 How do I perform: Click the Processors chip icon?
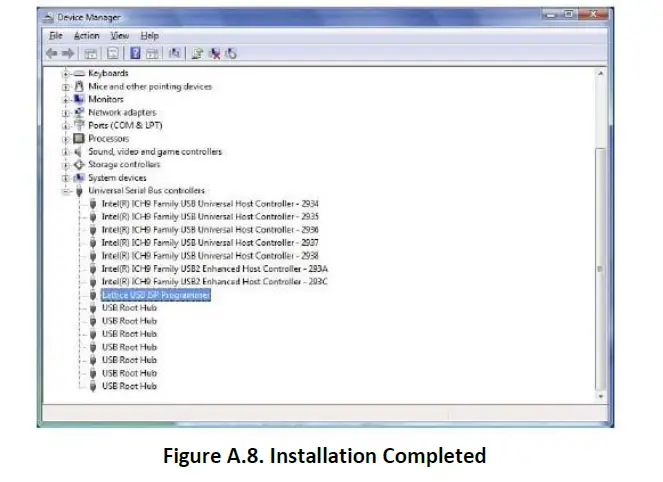point(79,138)
